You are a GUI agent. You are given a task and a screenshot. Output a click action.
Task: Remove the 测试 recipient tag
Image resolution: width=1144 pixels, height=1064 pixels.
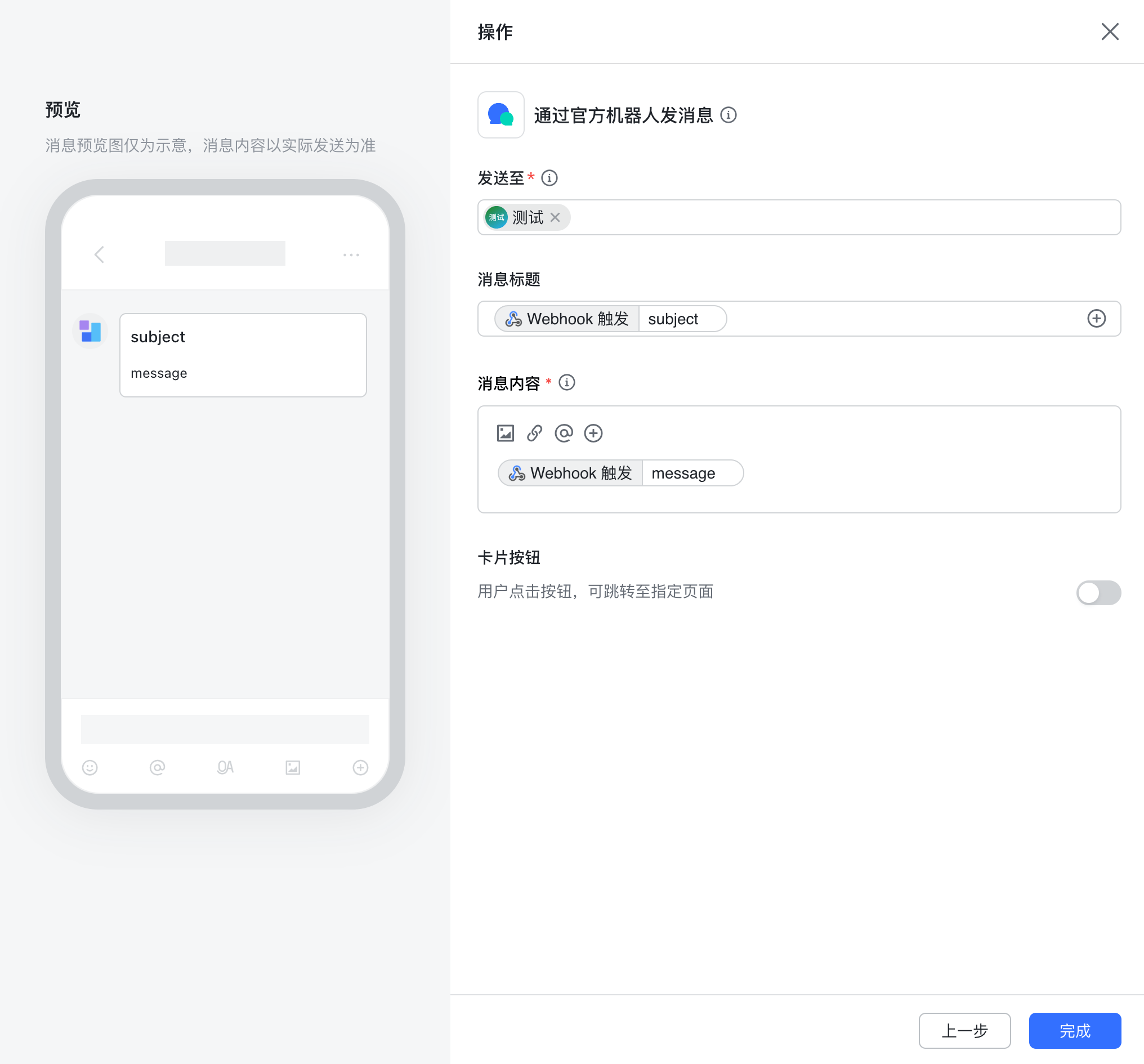pos(555,217)
